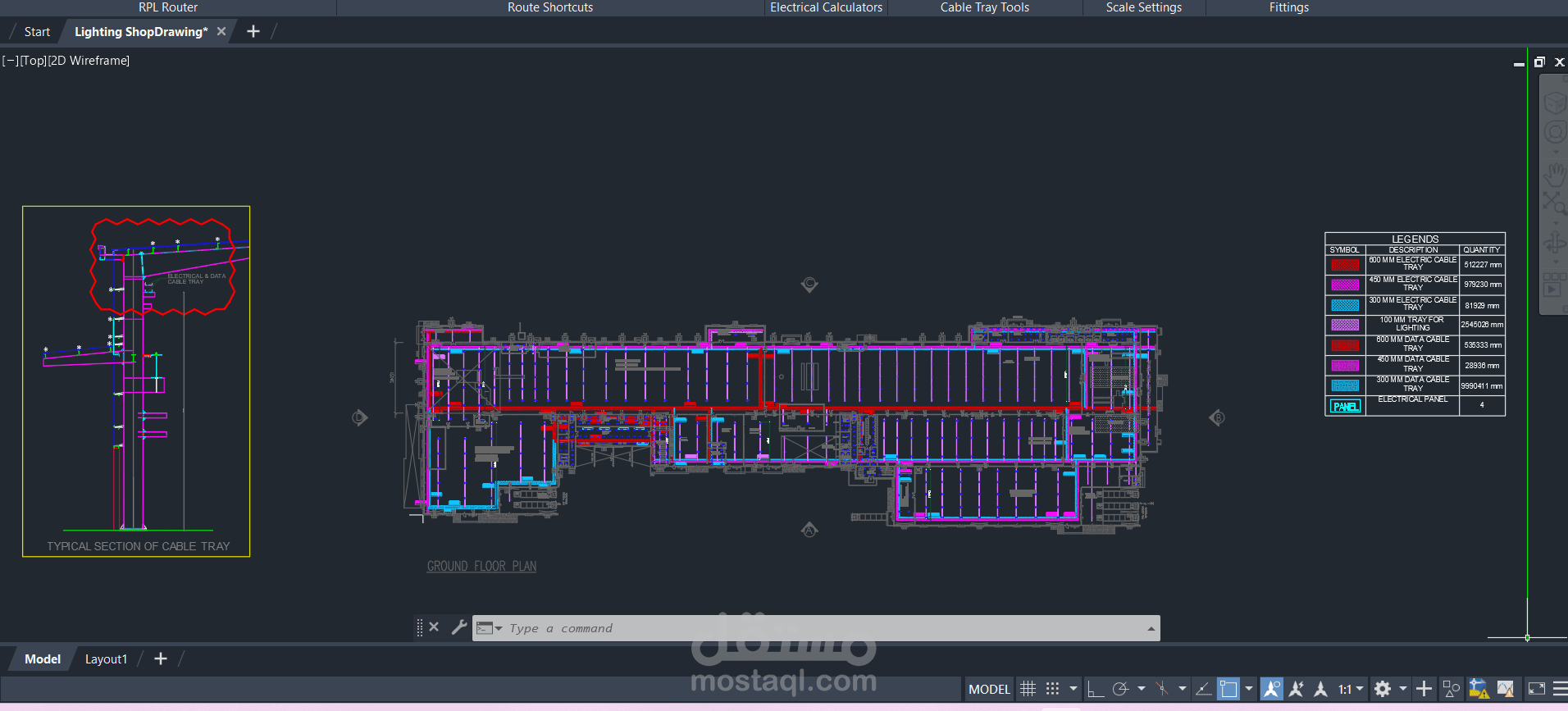
Task: Click section marker B right of plan
Action: (1218, 418)
